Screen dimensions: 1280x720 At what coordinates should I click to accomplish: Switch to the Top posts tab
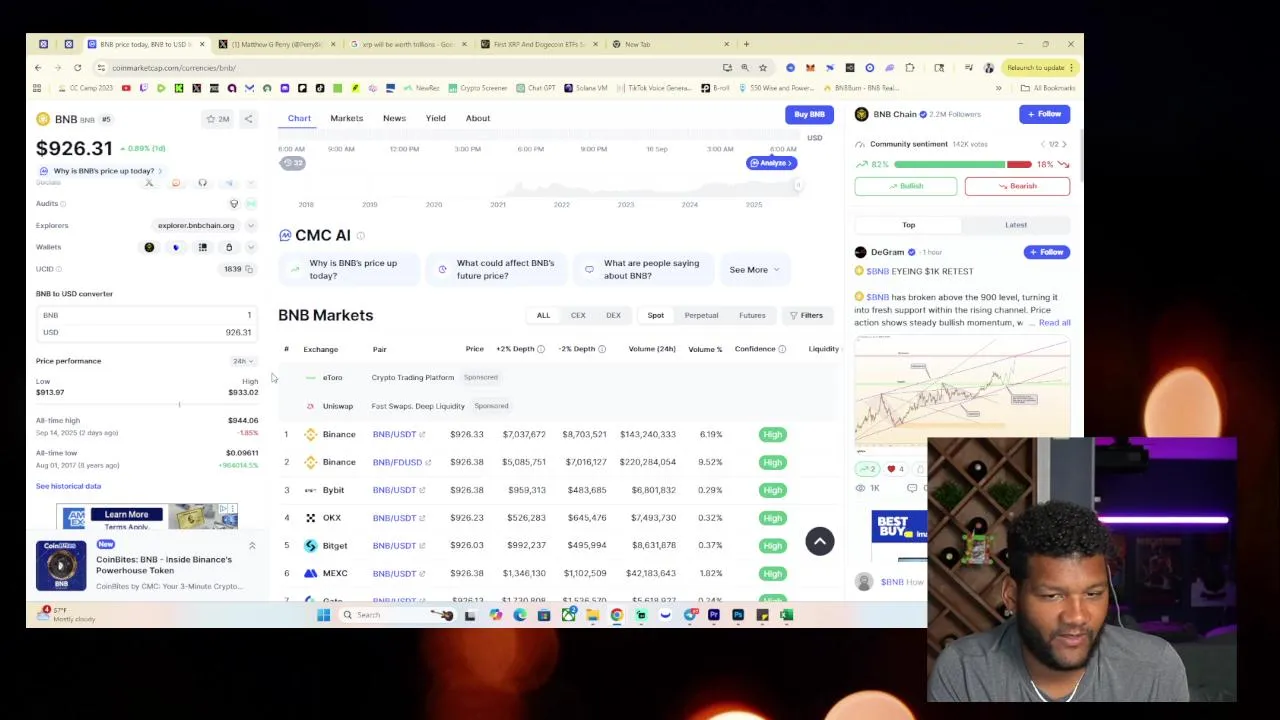point(909,225)
